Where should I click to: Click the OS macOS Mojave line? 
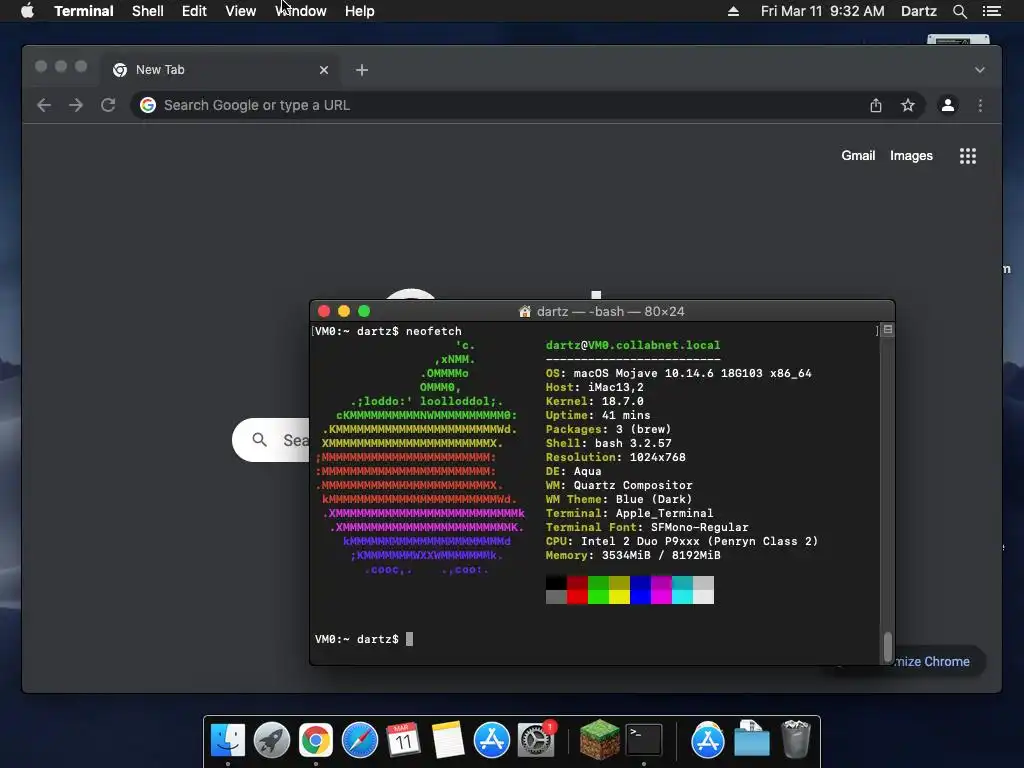click(679, 373)
